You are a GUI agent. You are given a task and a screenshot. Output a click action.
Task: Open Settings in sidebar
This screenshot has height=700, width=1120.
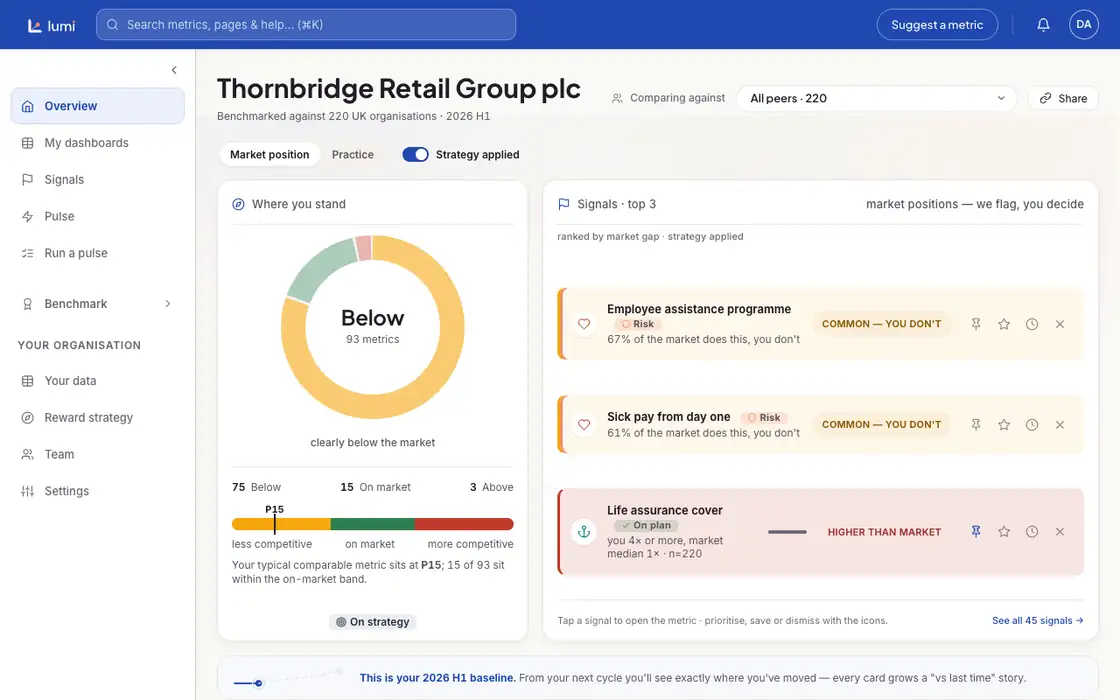97,491
